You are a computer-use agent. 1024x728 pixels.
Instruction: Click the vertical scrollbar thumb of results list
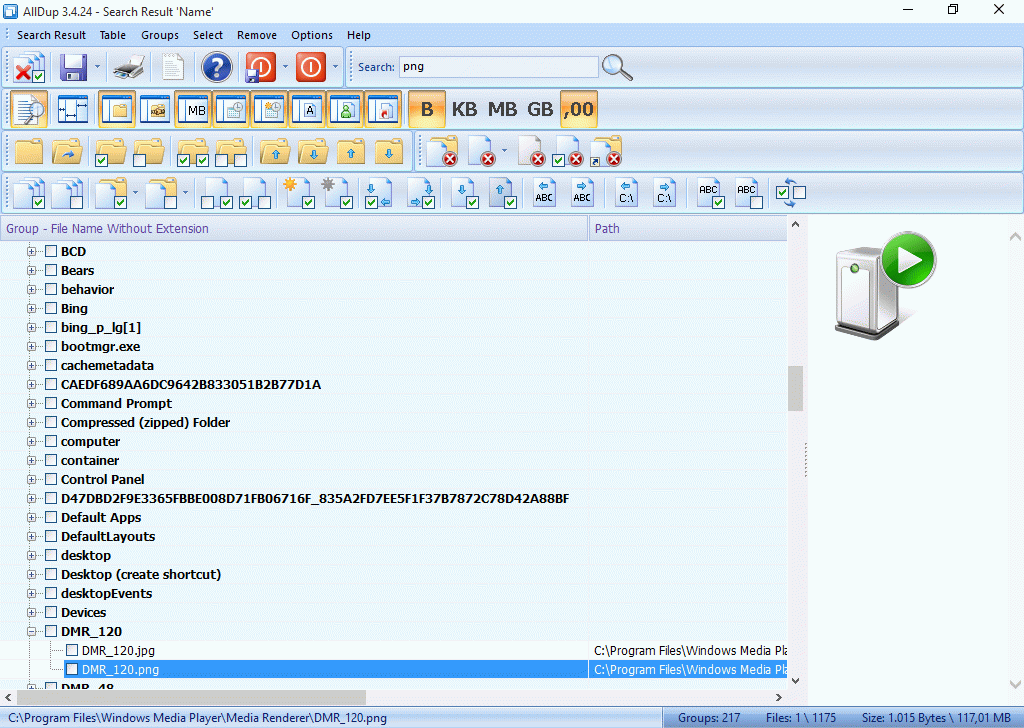pos(795,388)
